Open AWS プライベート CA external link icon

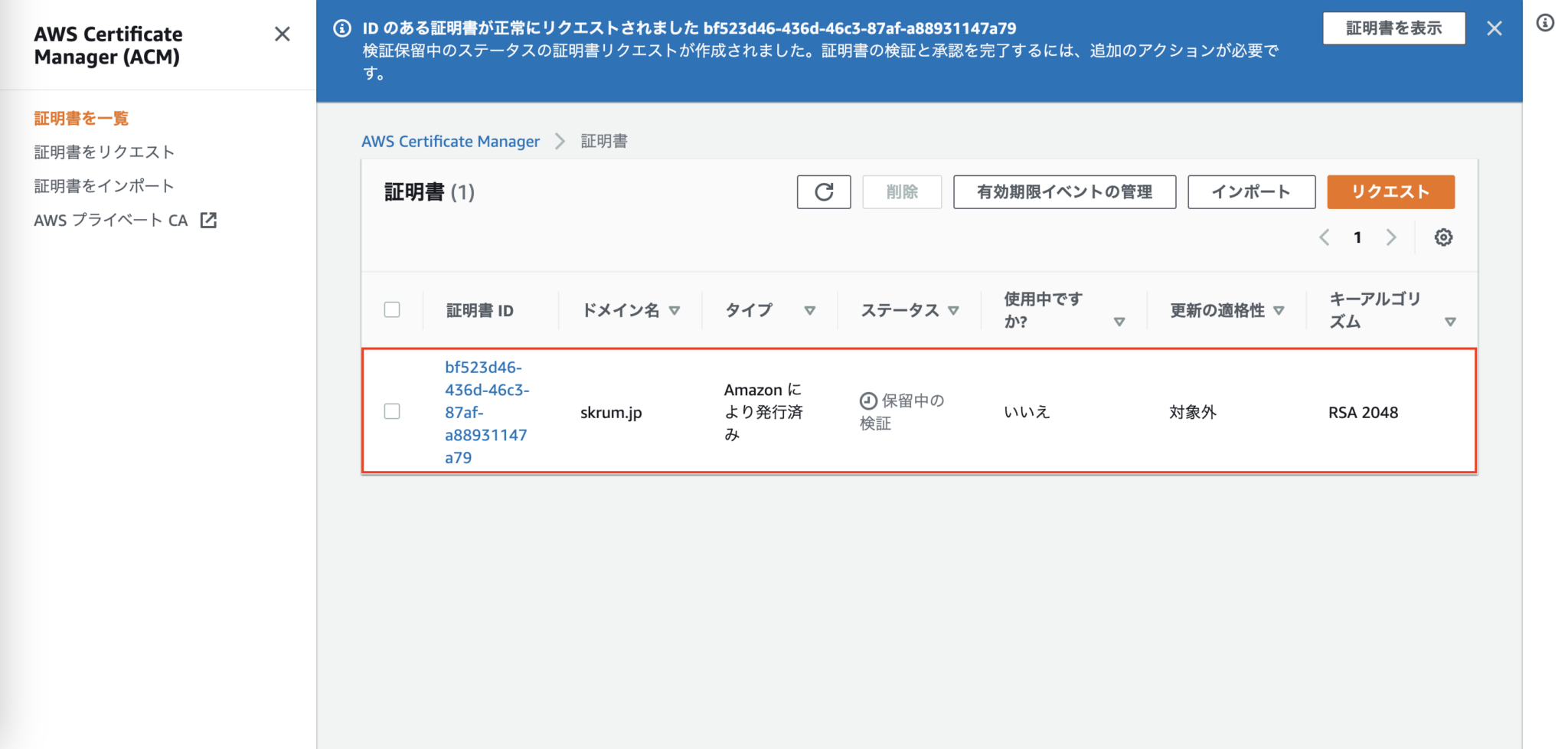click(x=207, y=220)
